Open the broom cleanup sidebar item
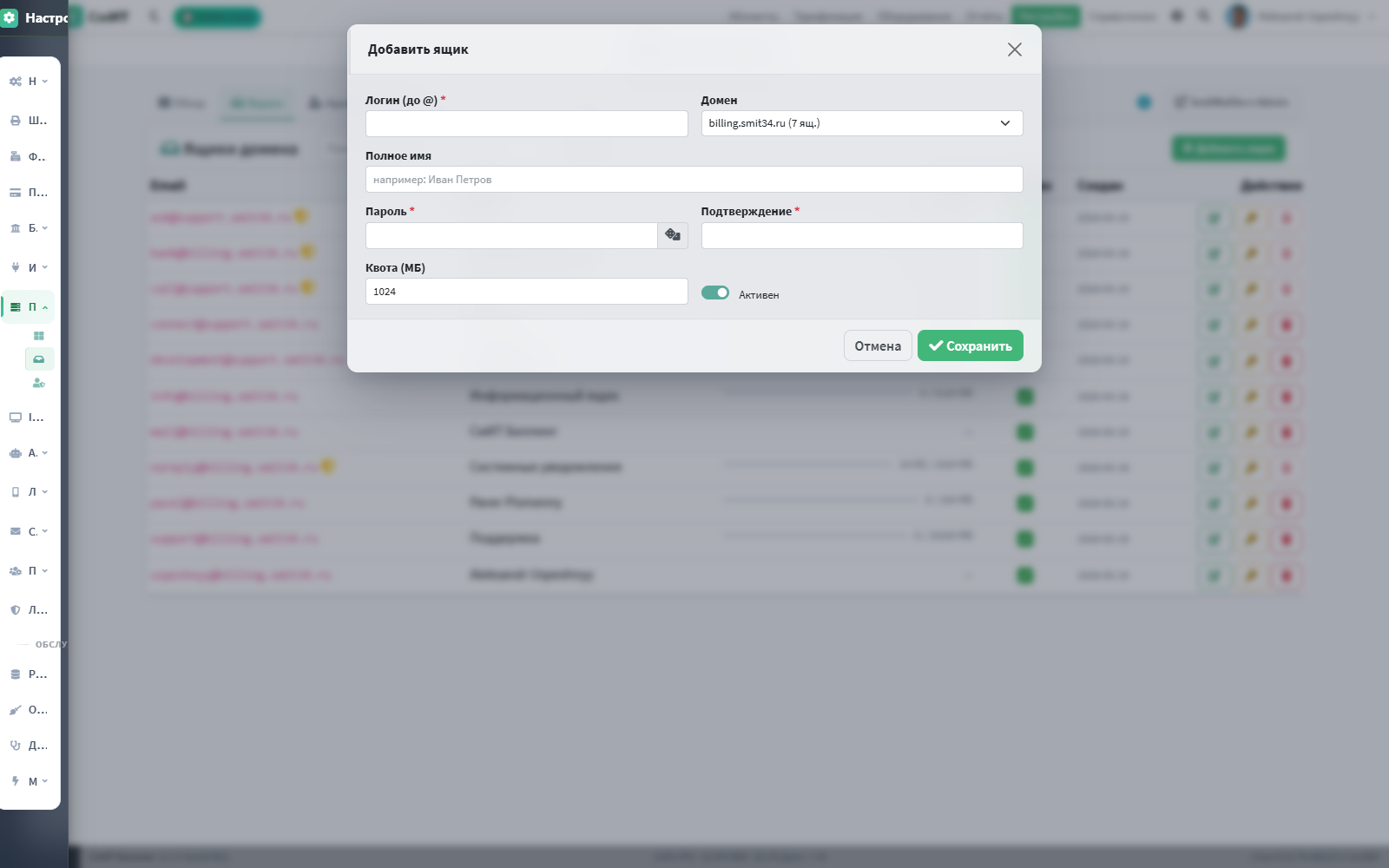 coord(16,710)
